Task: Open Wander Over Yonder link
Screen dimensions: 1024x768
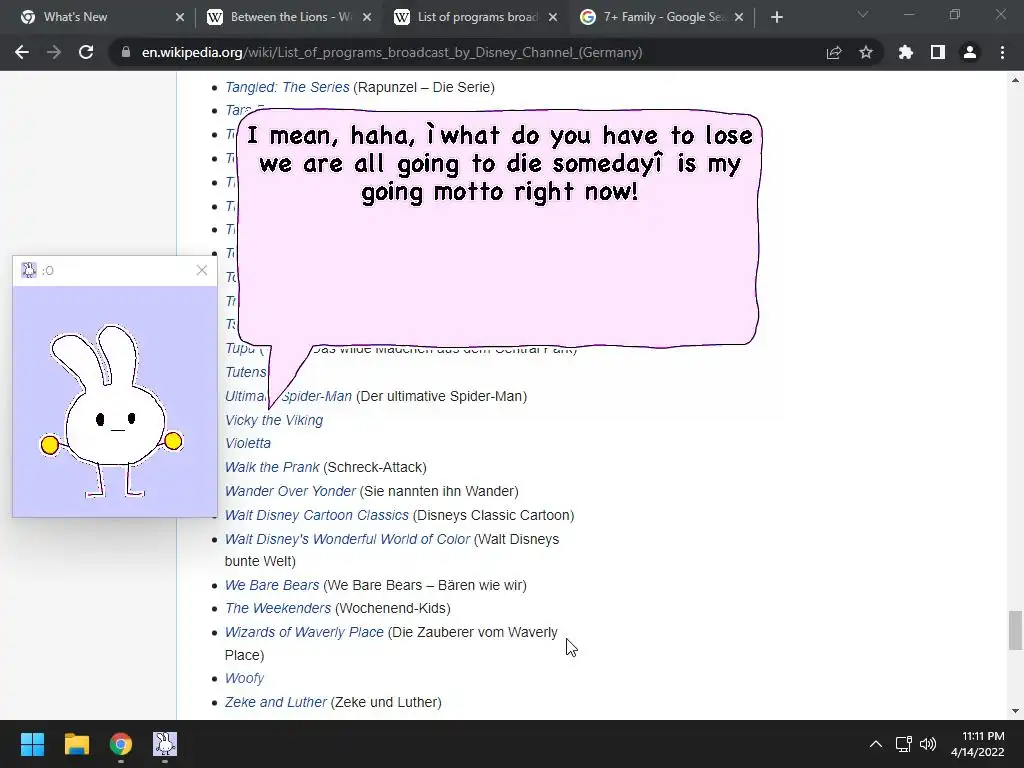Action: [290, 491]
